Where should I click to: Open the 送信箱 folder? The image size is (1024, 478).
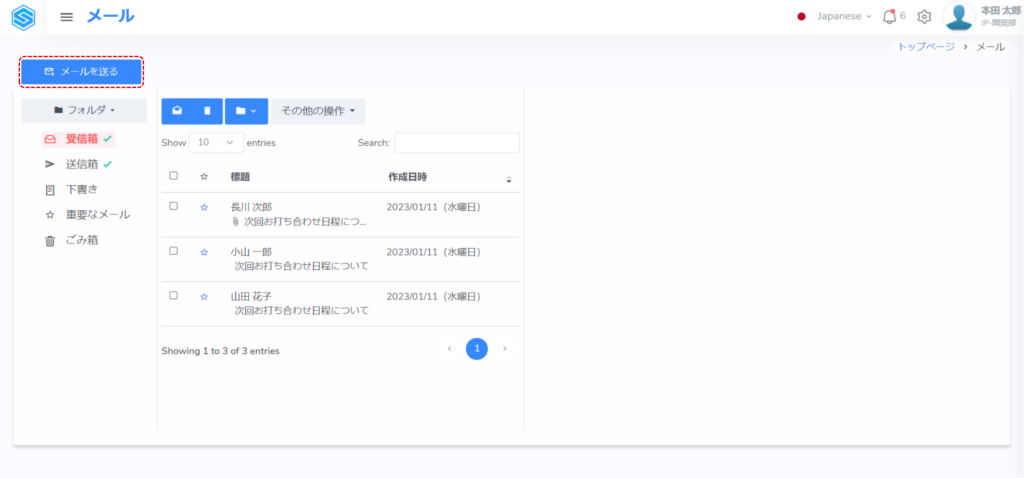80,164
